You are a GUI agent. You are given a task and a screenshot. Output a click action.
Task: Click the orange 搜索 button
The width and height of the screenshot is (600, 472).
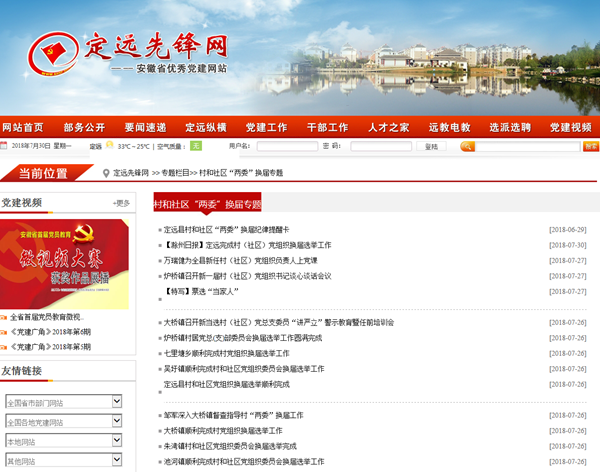tap(591, 146)
